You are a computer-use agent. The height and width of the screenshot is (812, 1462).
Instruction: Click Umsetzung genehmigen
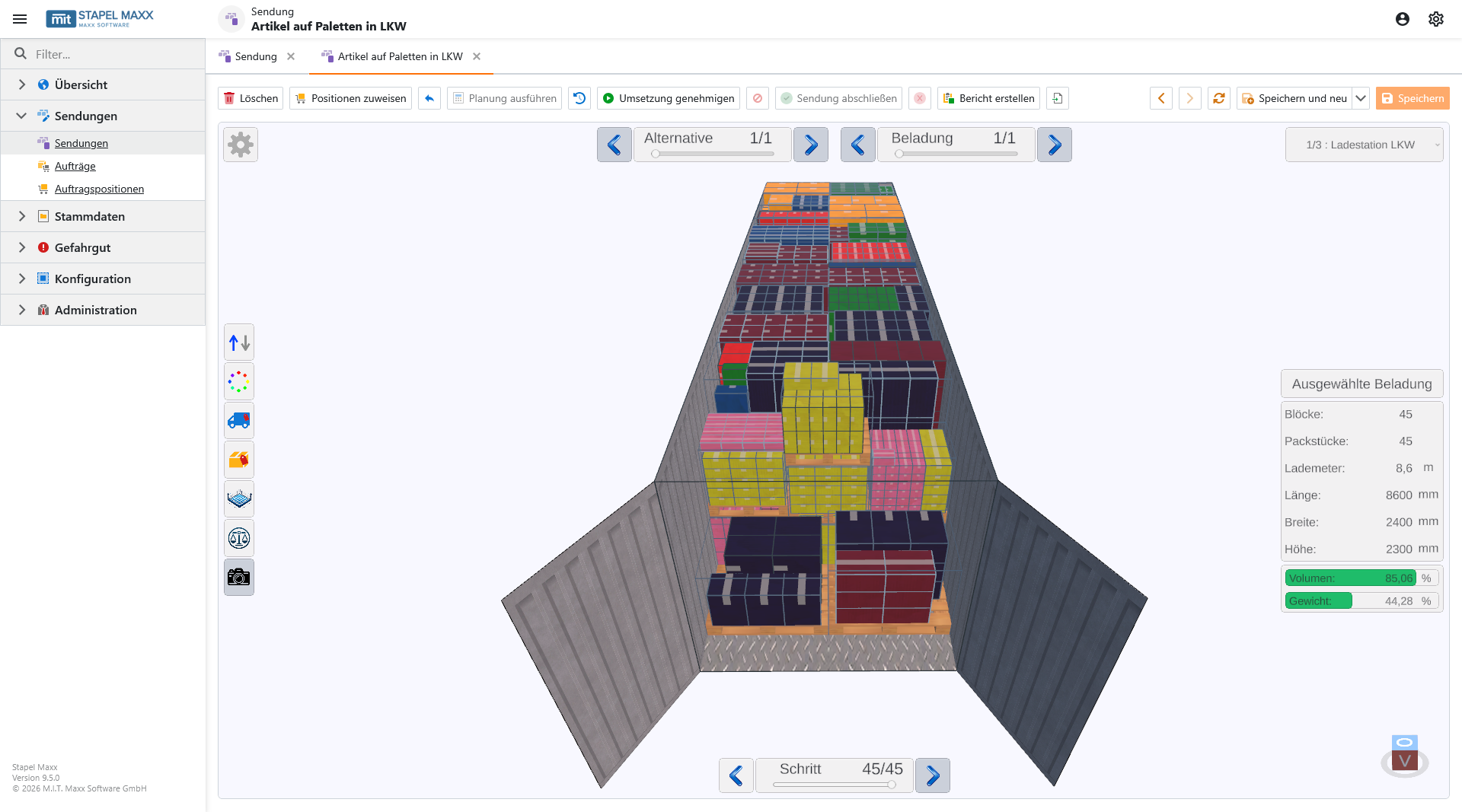coord(669,98)
